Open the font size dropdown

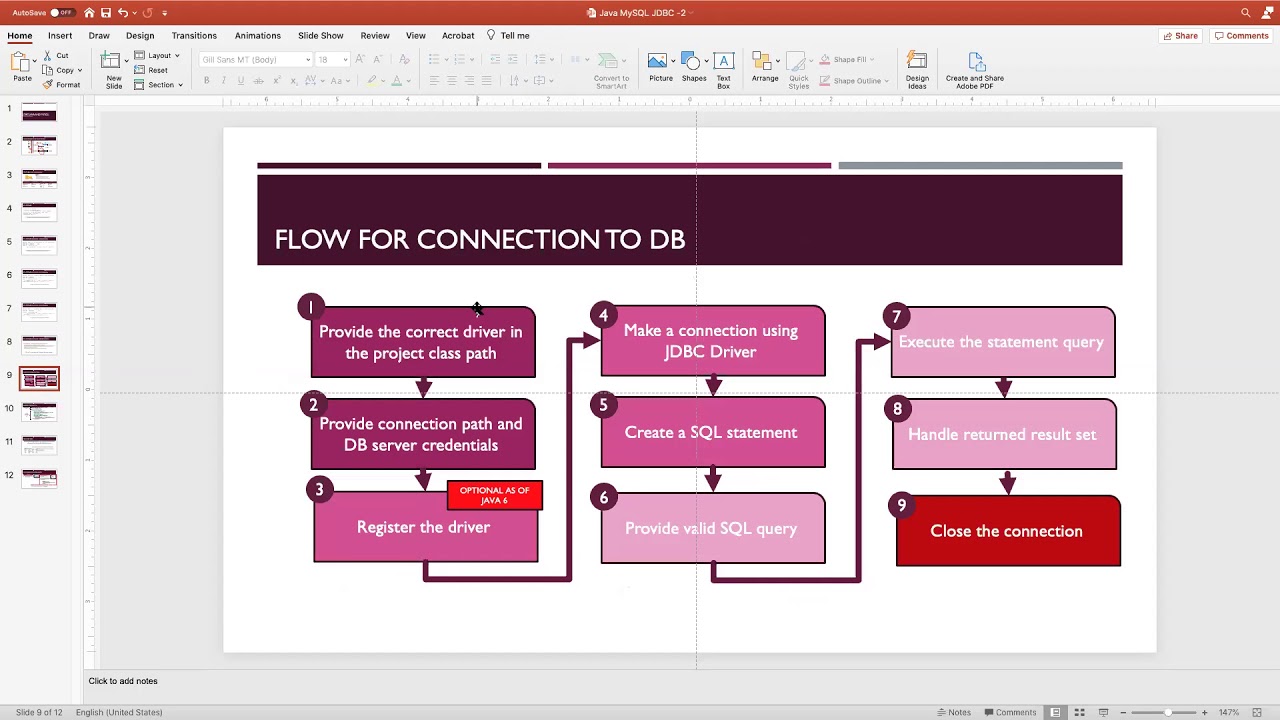click(331, 60)
